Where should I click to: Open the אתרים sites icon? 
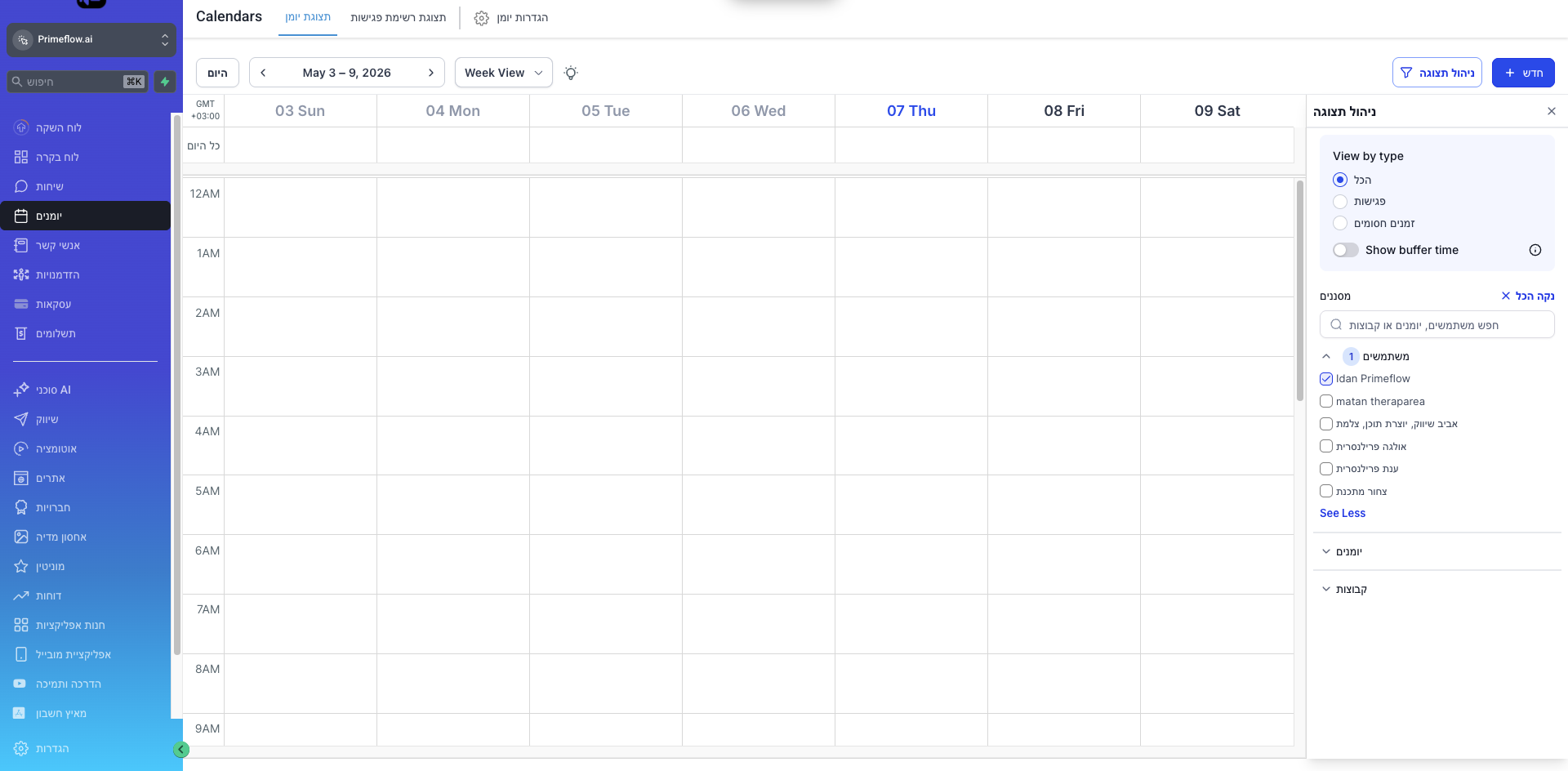pos(21,478)
